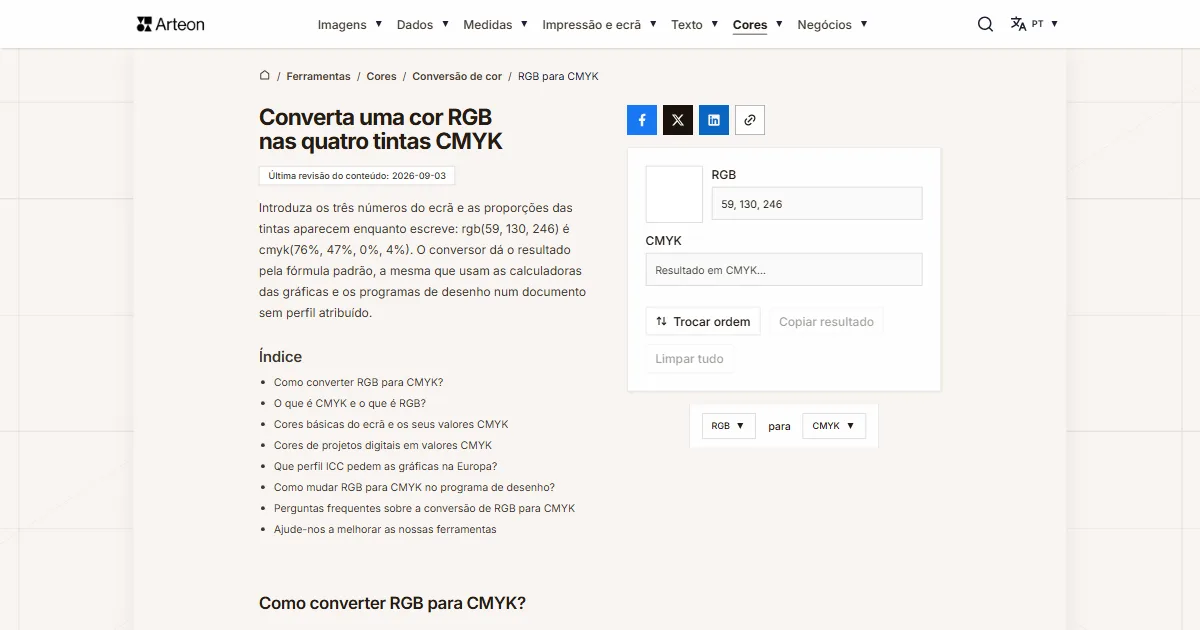Screen dimensions: 1200x630
Task: Open Ferramentas breadcrumb link
Action: [318, 76]
